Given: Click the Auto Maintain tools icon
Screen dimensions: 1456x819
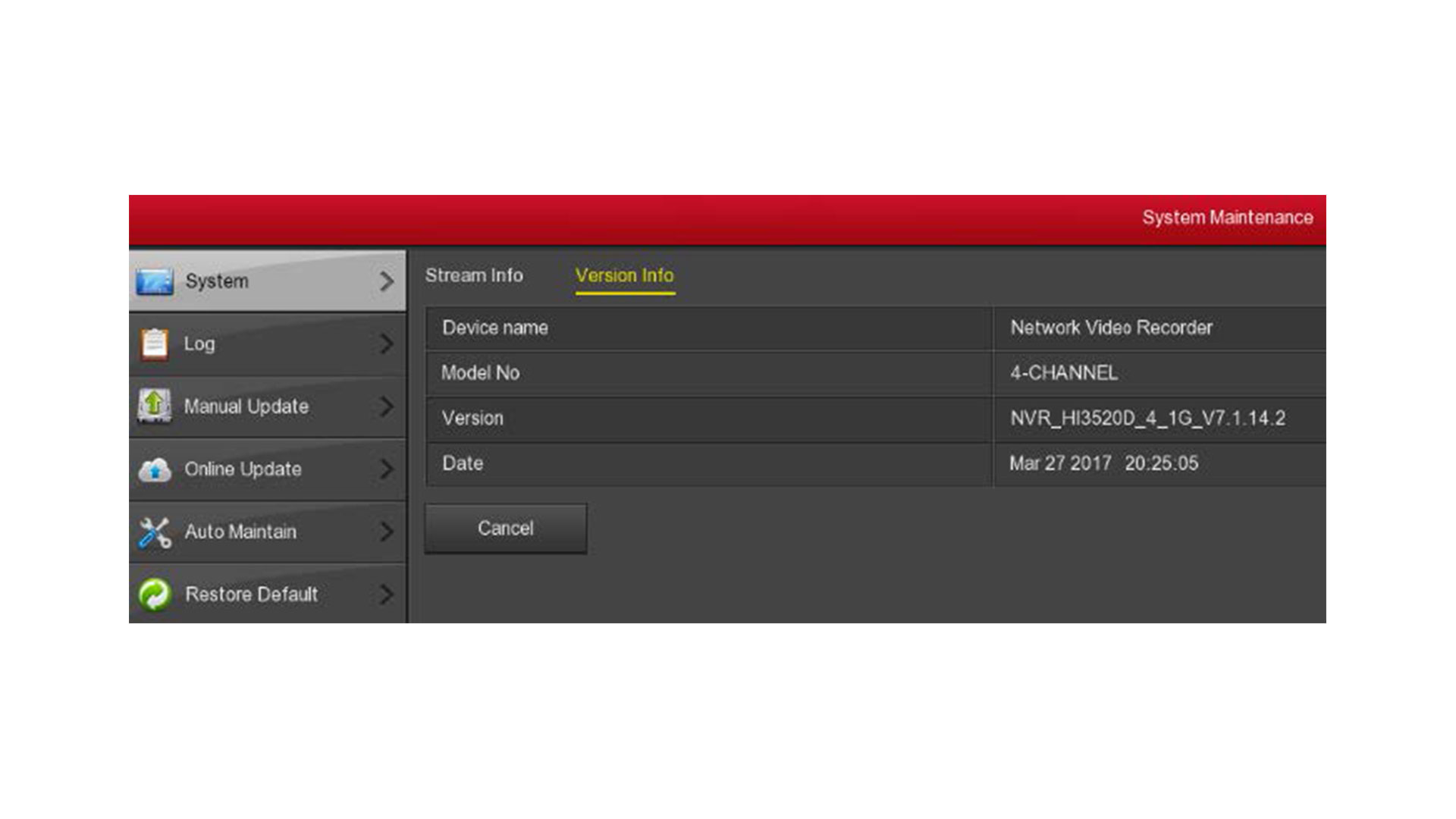Looking at the screenshot, I should [x=155, y=532].
